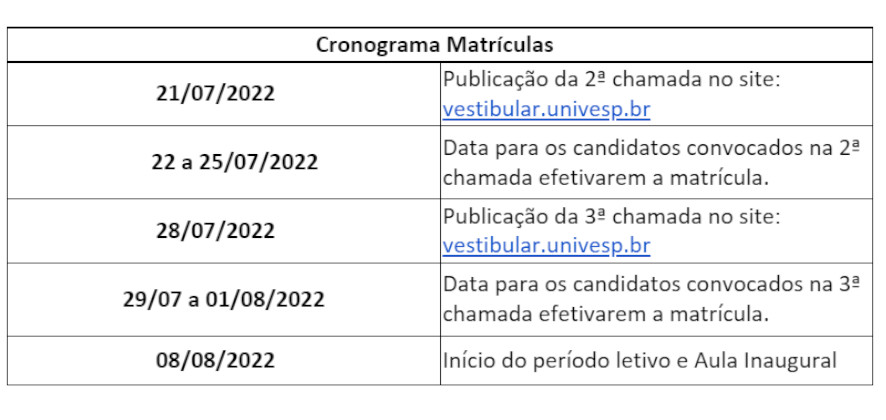This screenshot has height=420, width=886.
Task: Open vestibular.univesp.br link under 3ª chamada publication
Action: [x=546, y=246]
